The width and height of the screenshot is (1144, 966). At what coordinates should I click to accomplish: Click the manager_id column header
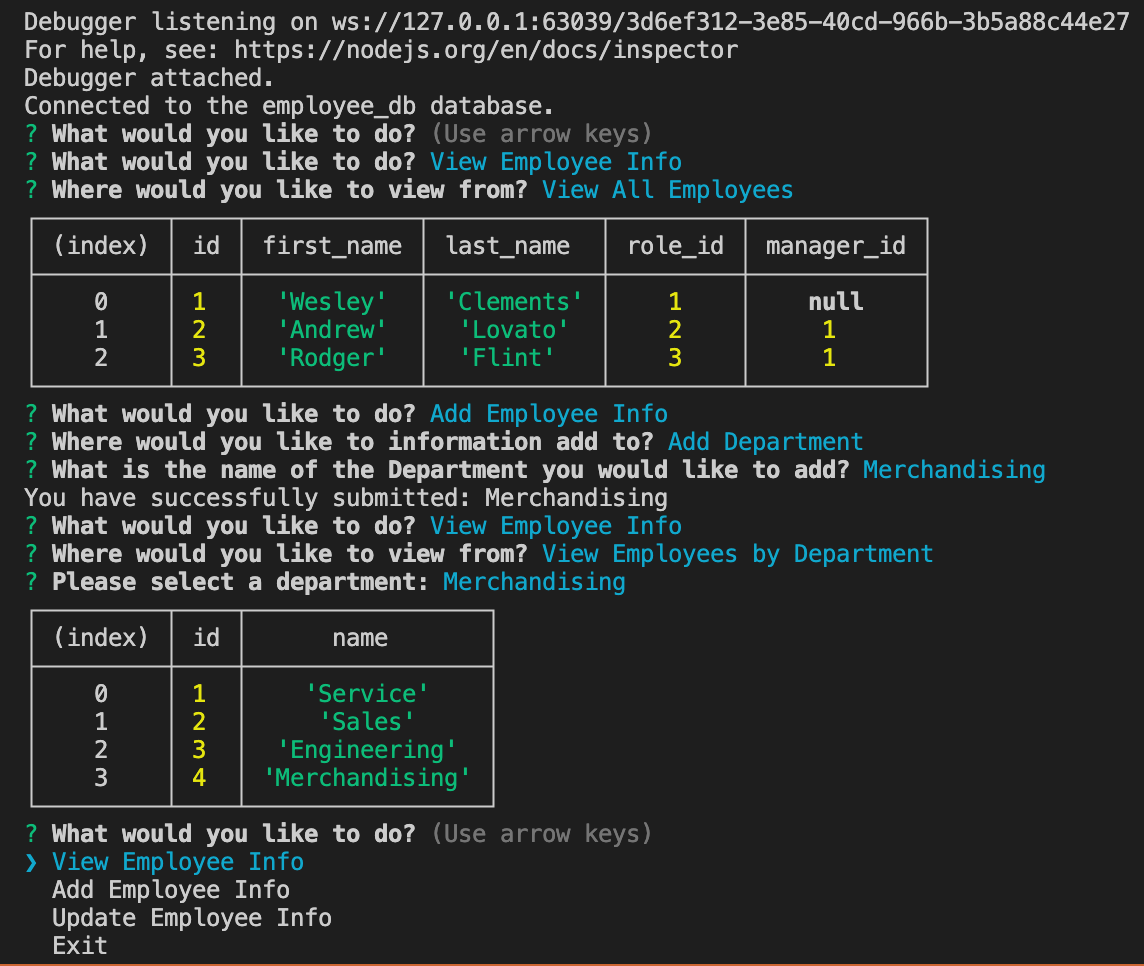tap(836, 246)
